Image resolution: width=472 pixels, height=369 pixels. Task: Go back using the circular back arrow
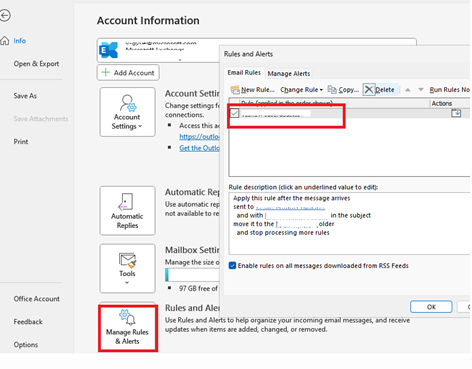tap(5, 15)
